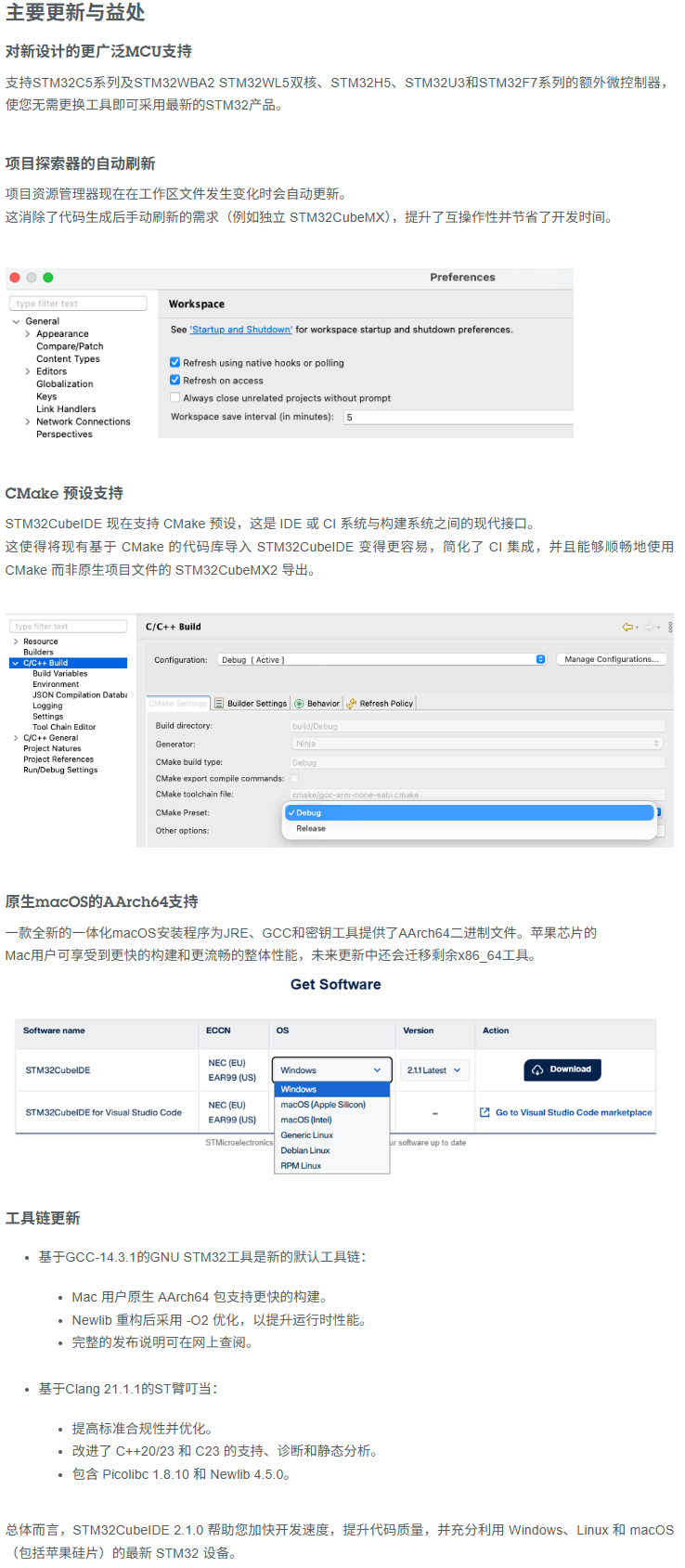
Task: Choose Release in CMake Preset list
Action: 311,829
